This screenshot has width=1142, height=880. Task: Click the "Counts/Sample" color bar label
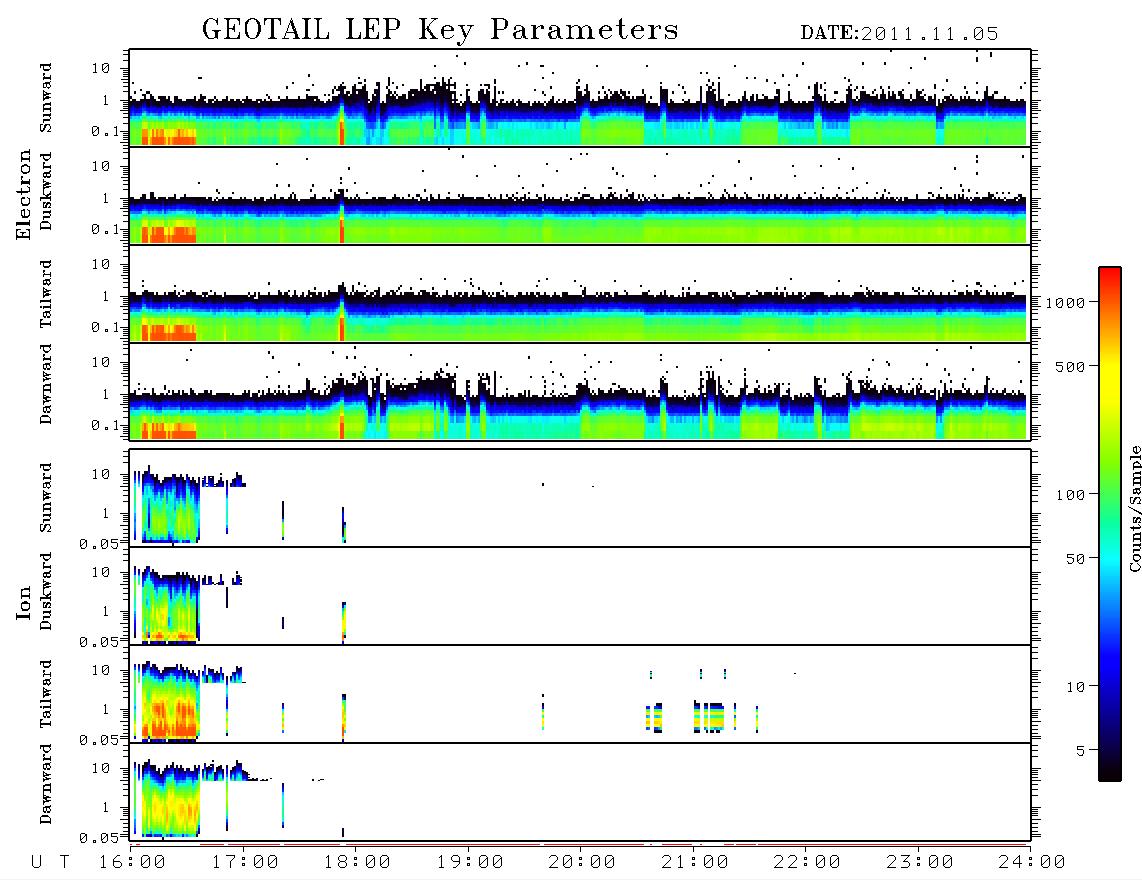point(1134,508)
